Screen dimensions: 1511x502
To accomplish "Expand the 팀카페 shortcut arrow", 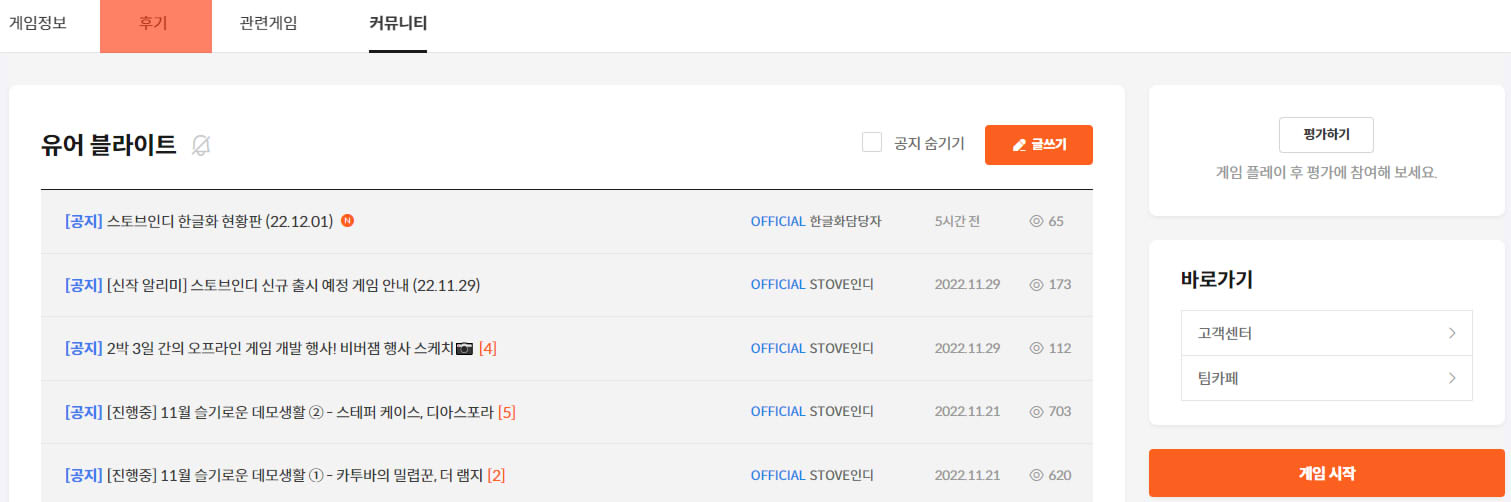I will pyautogui.click(x=1451, y=378).
